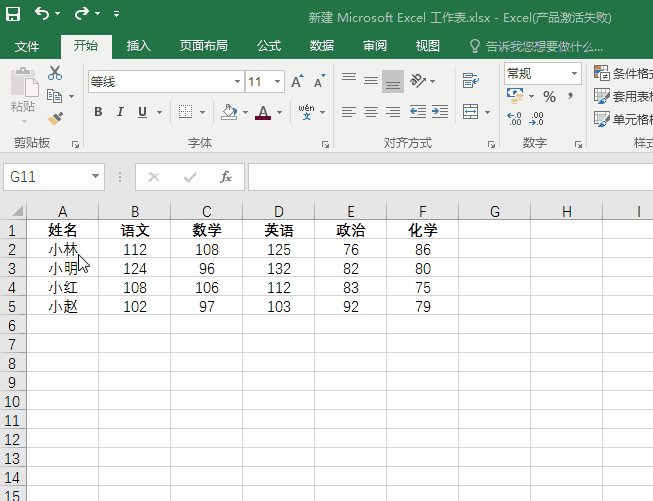Click the cell borders icon
The image size is (653, 501).
185,112
